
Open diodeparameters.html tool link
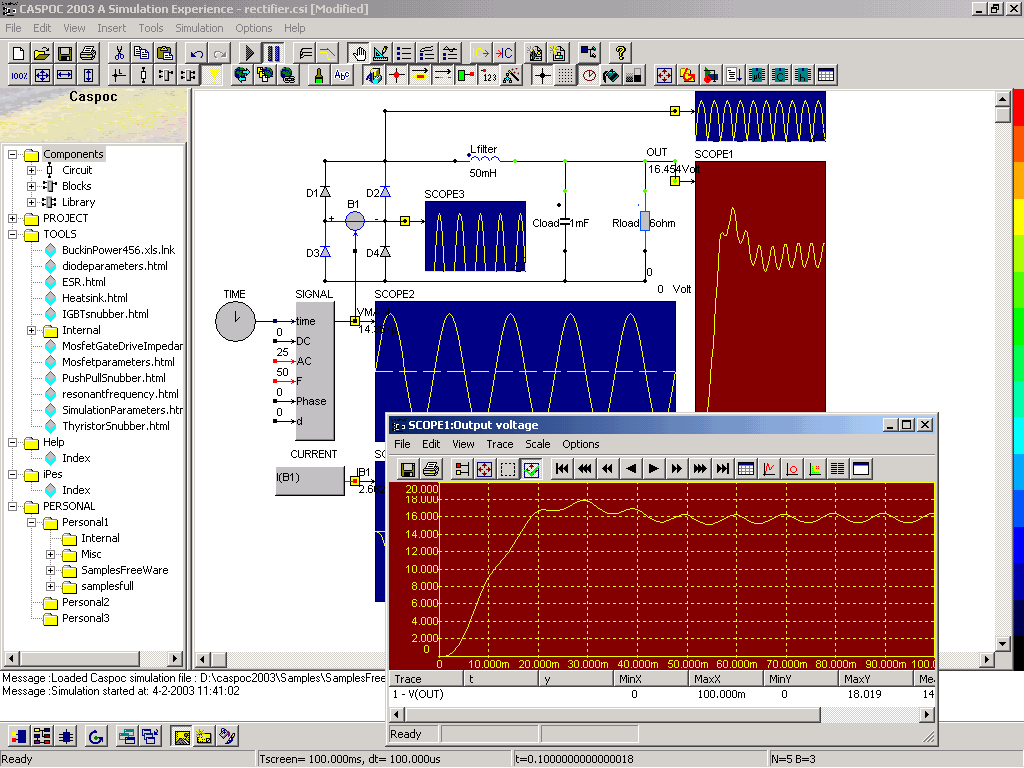pos(114,266)
